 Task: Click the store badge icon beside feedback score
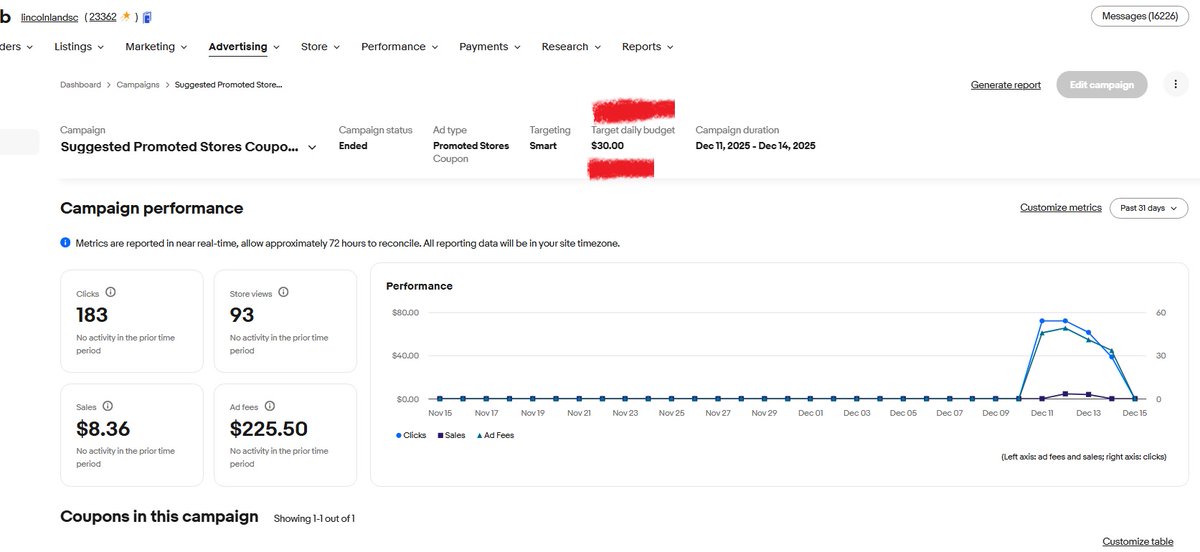pos(147,17)
